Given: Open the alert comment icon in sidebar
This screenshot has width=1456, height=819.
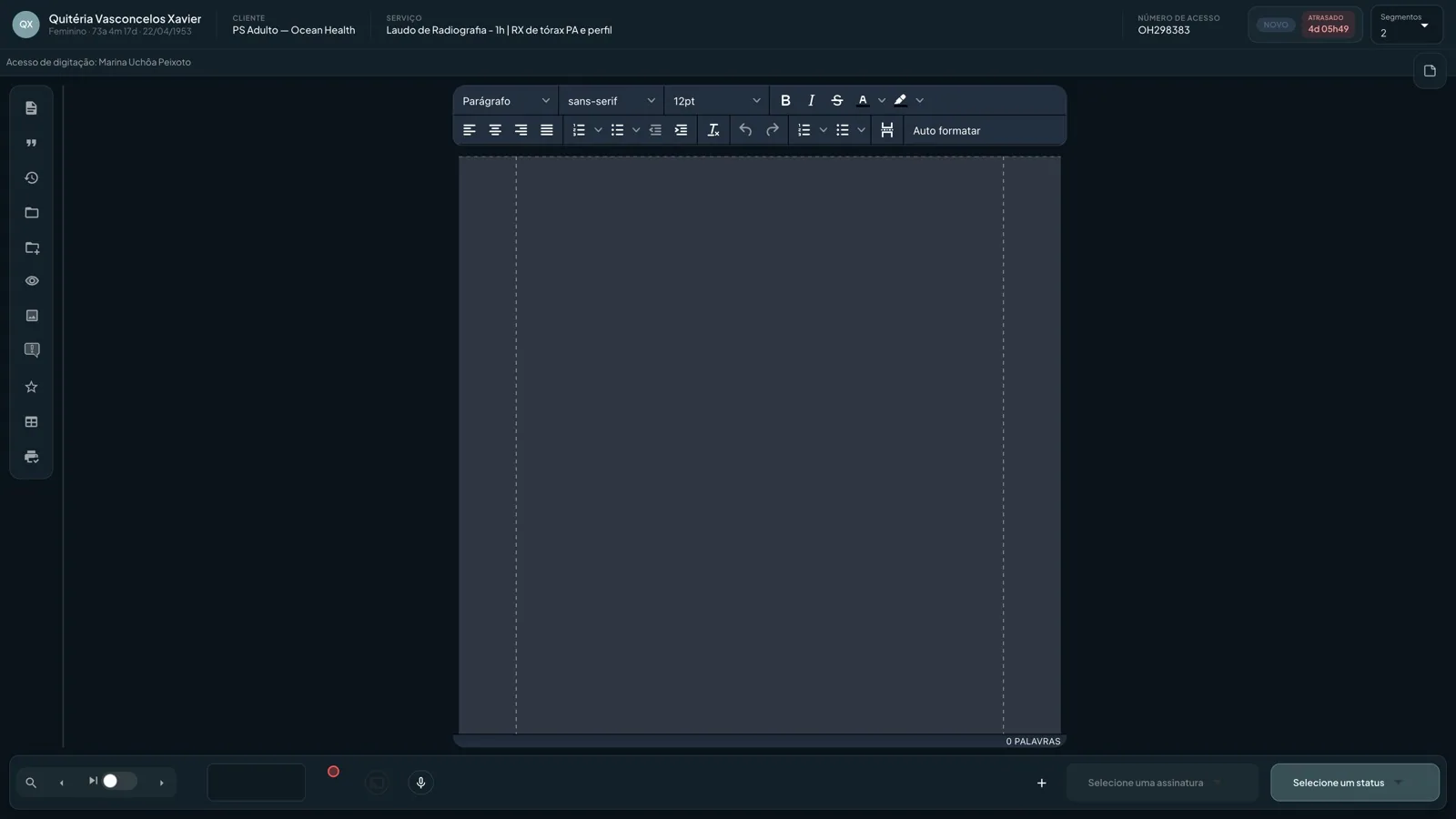Looking at the screenshot, I should pyautogui.click(x=32, y=350).
